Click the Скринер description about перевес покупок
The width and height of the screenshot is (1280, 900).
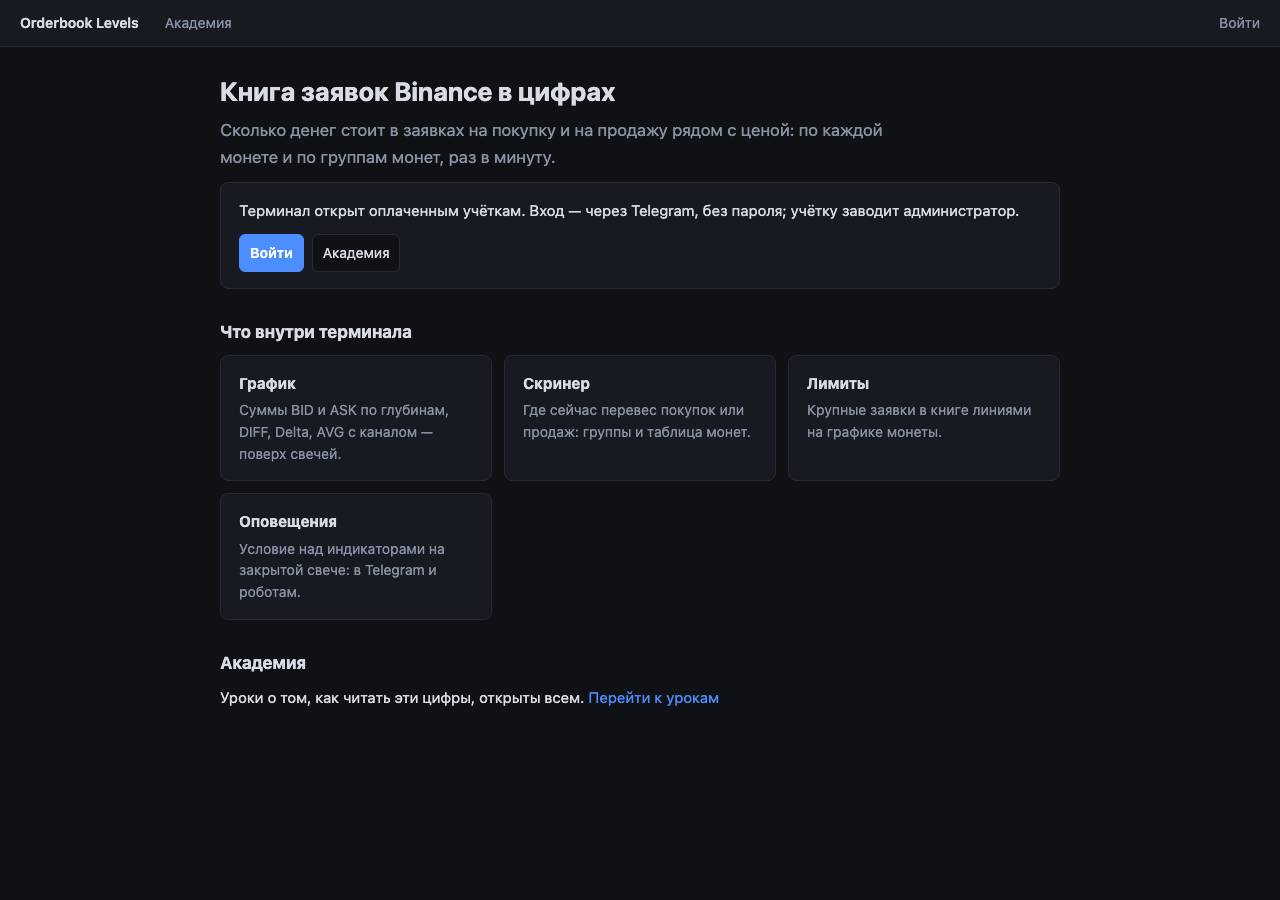pos(637,421)
